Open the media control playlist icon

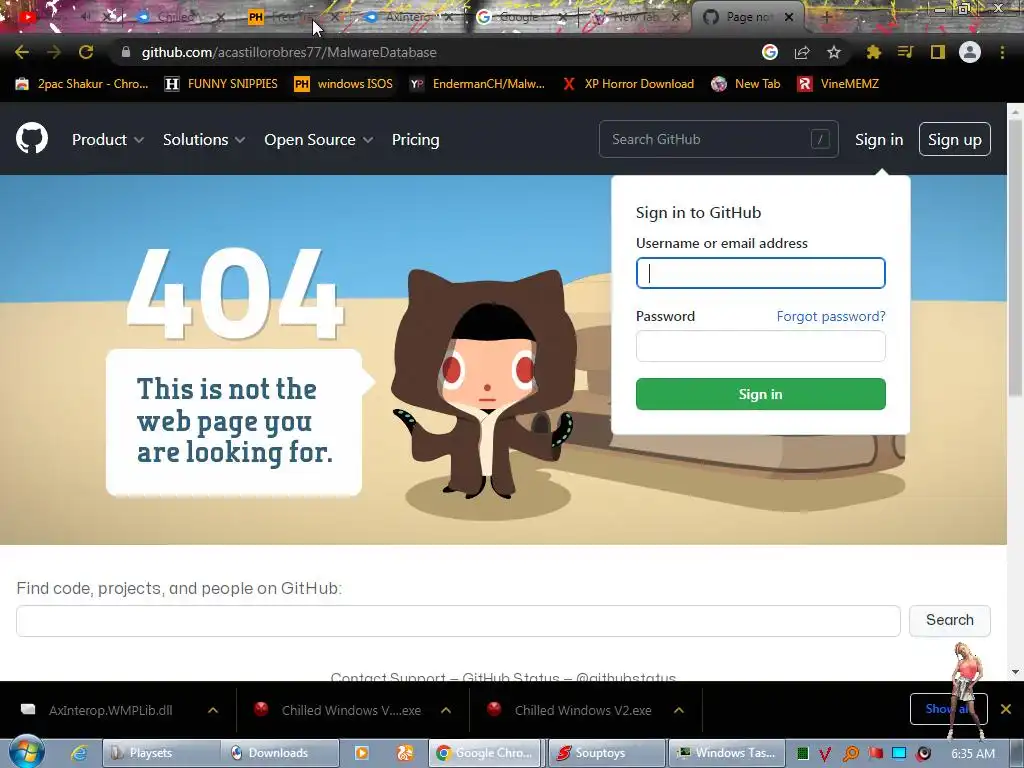click(x=905, y=52)
